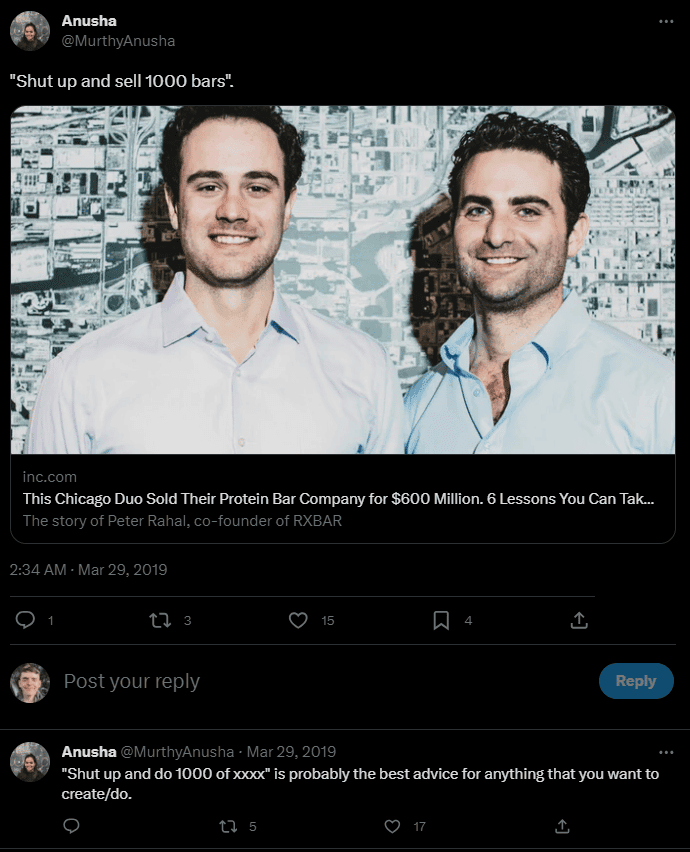690x852 pixels.
Task: Like the follow-up tweet
Action: (392, 826)
